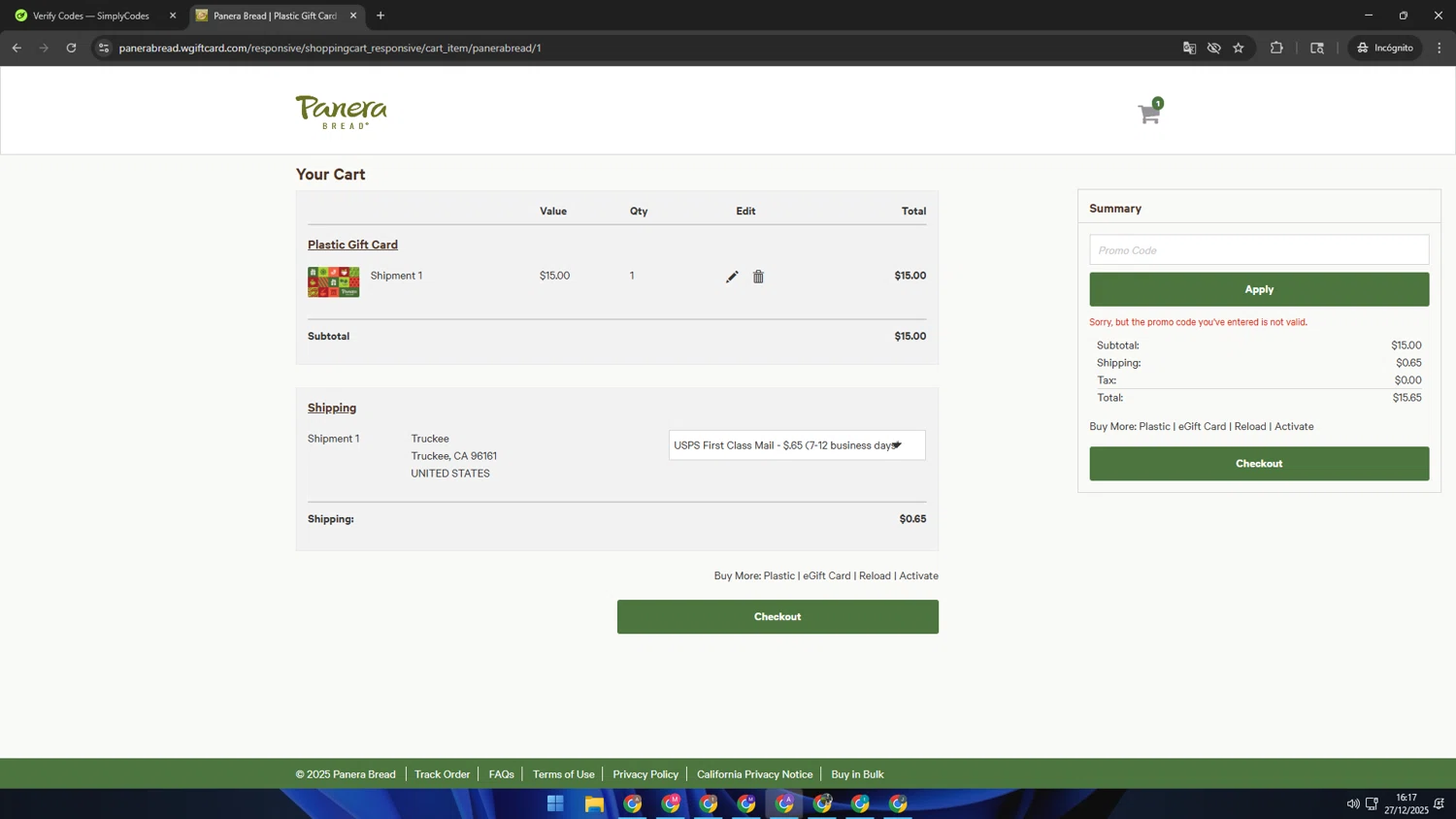
Task: Open Terms of Use footer link
Action: click(x=563, y=774)
